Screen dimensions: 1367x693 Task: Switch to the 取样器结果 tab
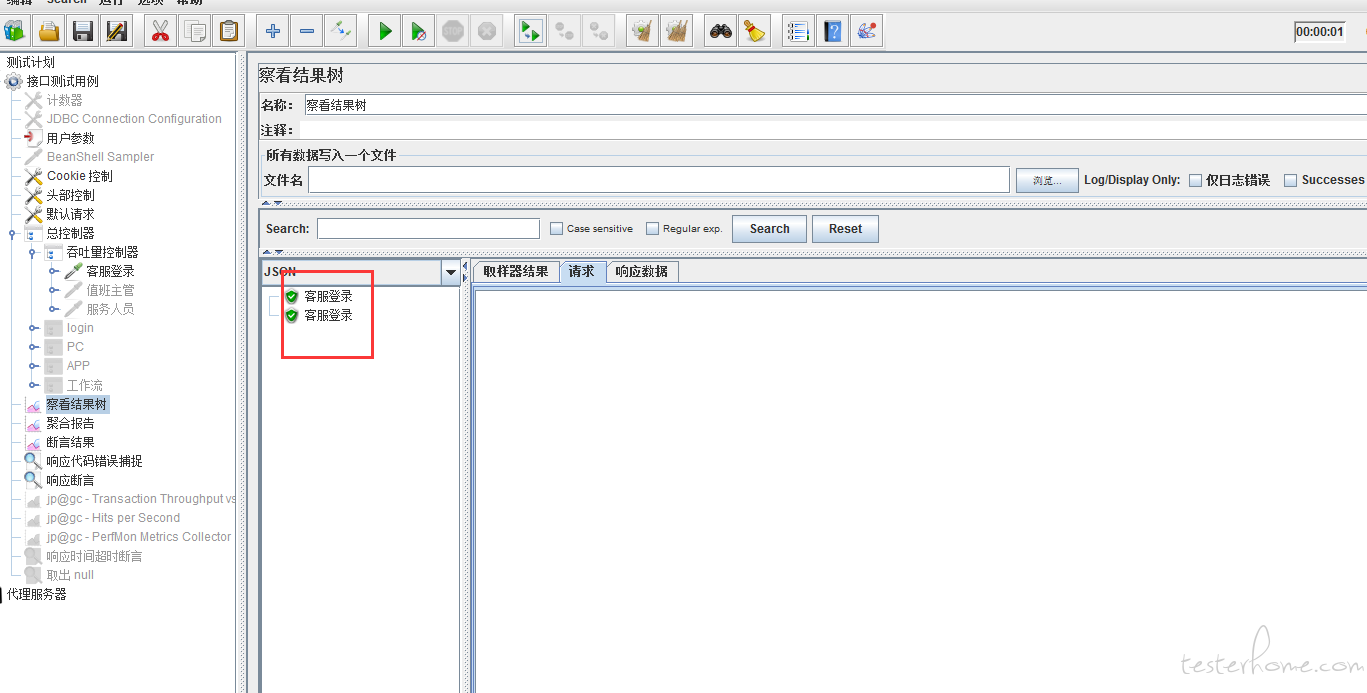pos(515,272)
